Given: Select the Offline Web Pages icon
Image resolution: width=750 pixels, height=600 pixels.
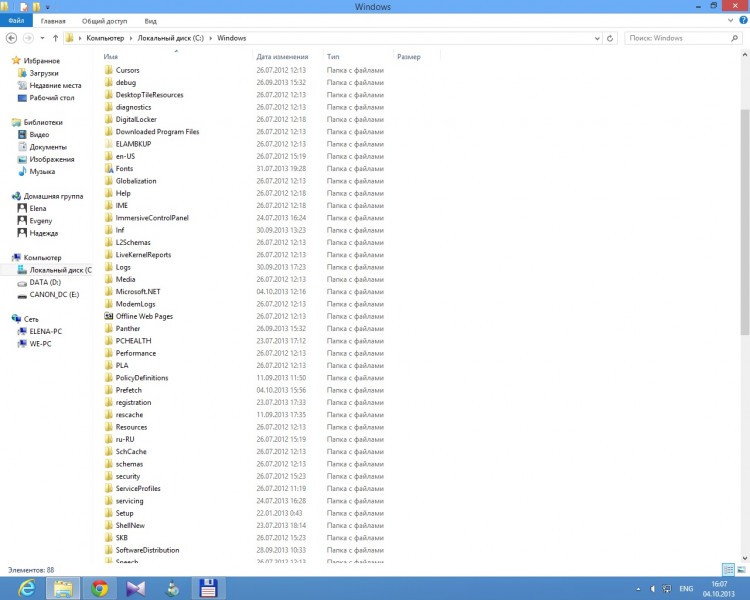Looking at the screenshot, I should 109,316.
